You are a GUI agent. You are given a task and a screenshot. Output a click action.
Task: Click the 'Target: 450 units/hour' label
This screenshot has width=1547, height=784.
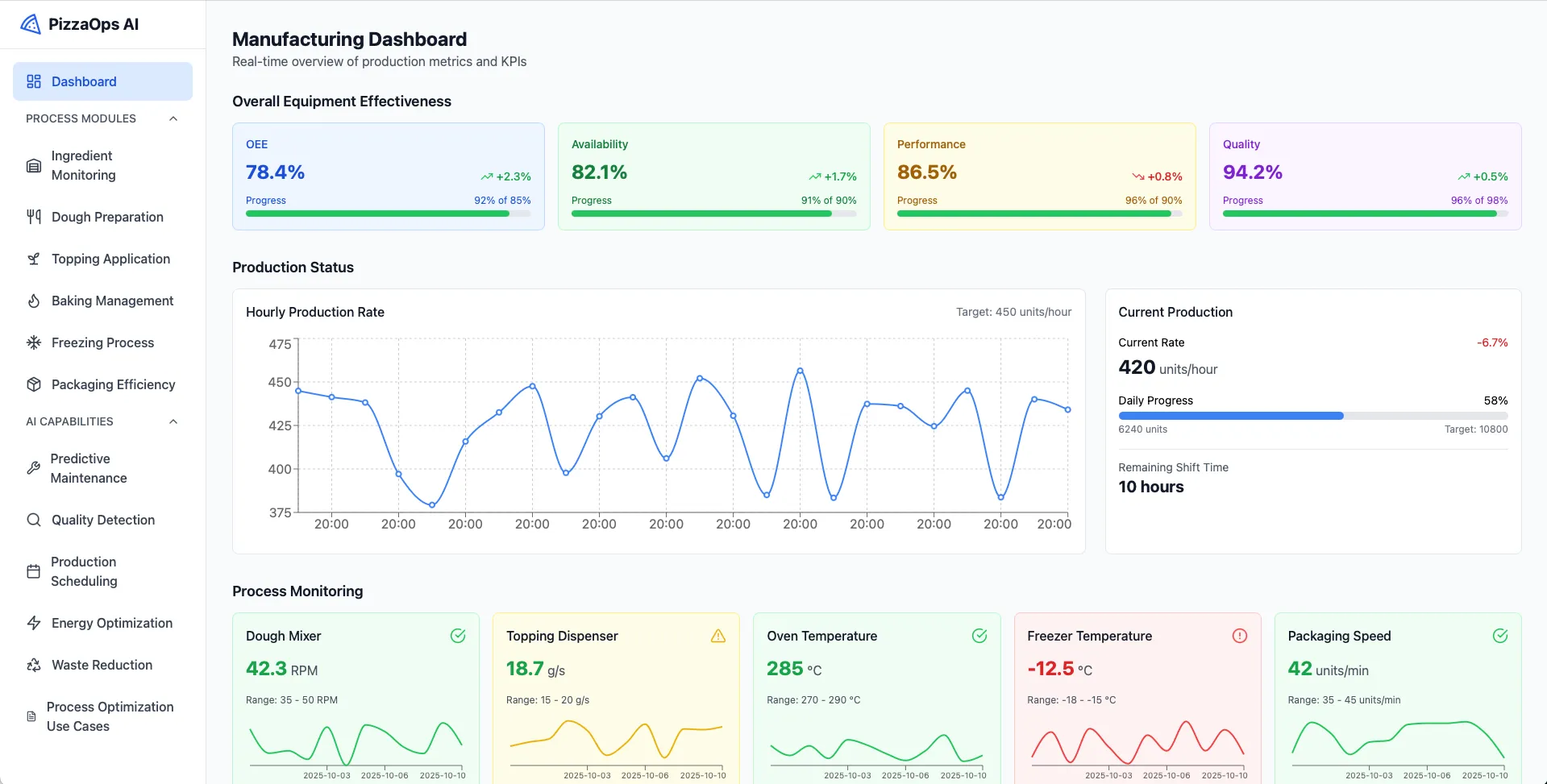pos(1014,312)
